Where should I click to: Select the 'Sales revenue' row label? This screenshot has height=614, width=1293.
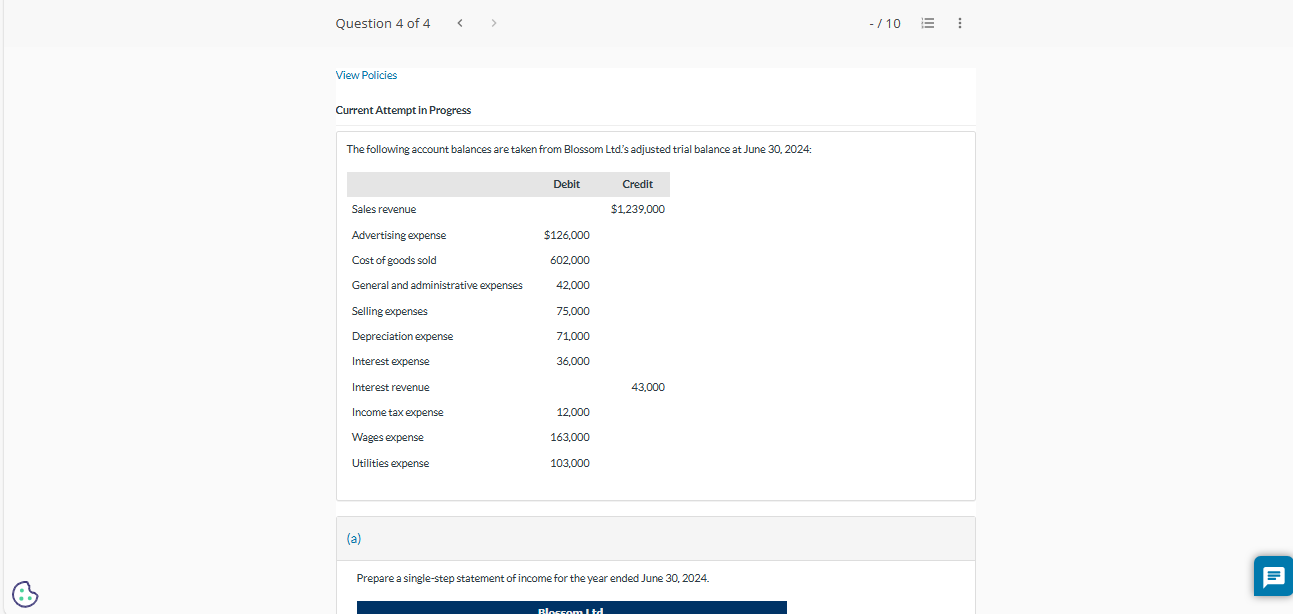(x=384, y=209)
